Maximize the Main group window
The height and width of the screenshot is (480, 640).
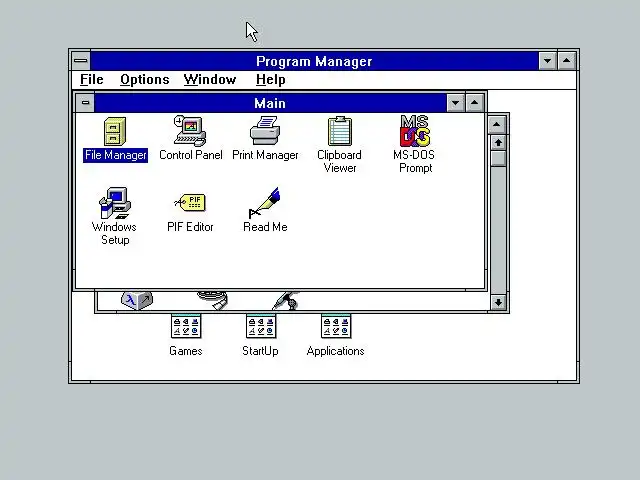[x=474, y=103]
